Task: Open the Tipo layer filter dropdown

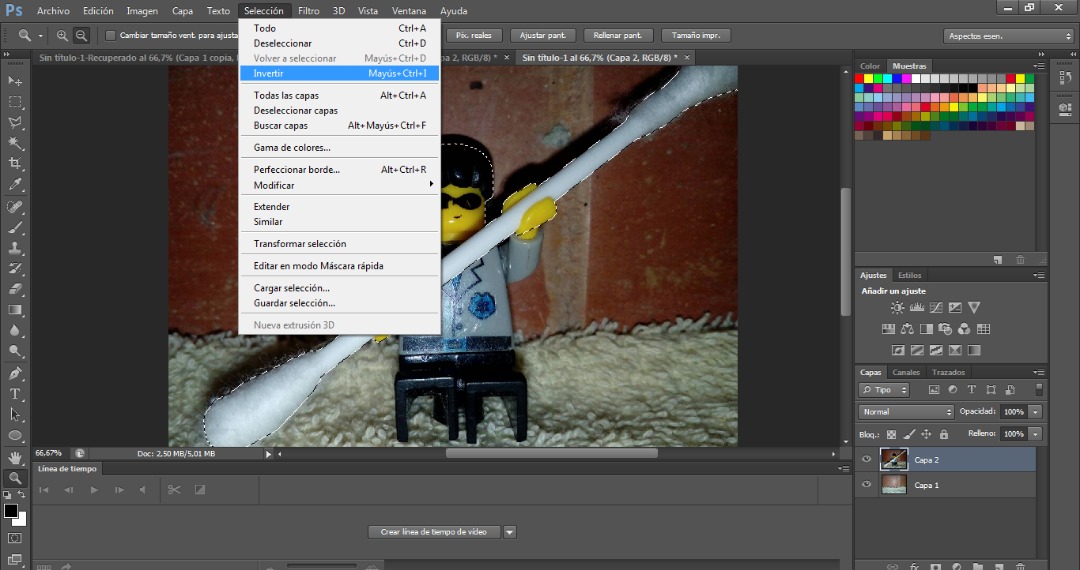Action: point(884,390)
